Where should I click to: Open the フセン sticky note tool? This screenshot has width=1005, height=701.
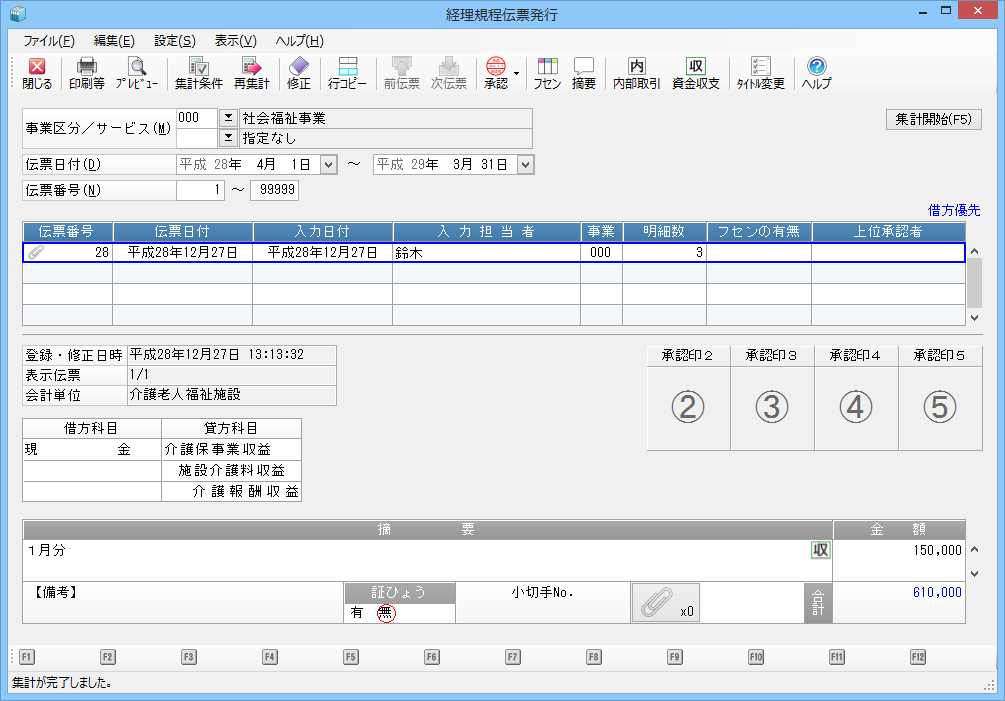coord(547,73)
